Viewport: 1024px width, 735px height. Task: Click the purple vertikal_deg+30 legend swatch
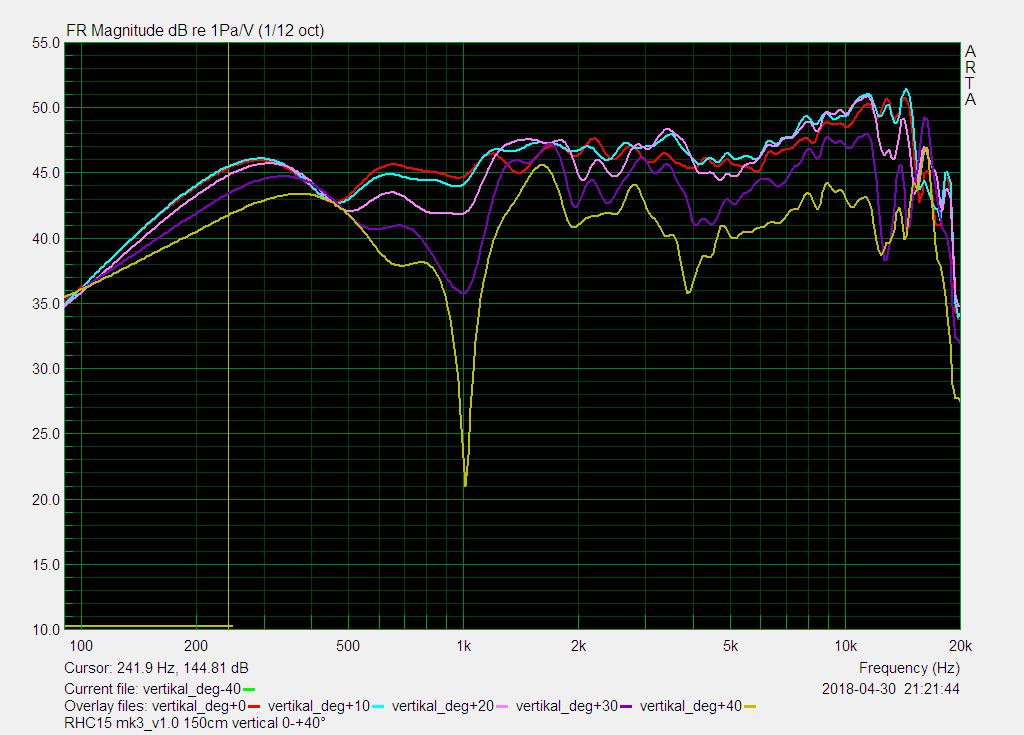pos(626,706)
